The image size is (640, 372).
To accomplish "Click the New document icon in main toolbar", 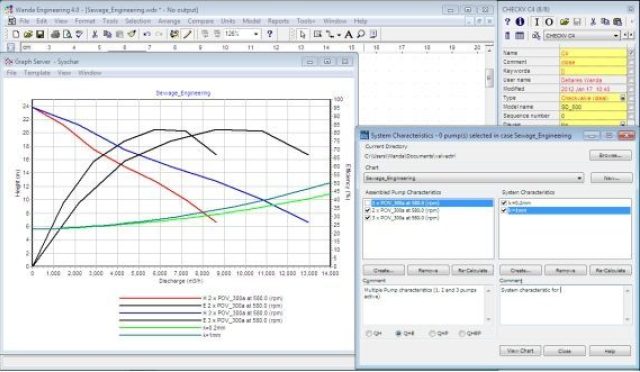I will 16,34.
